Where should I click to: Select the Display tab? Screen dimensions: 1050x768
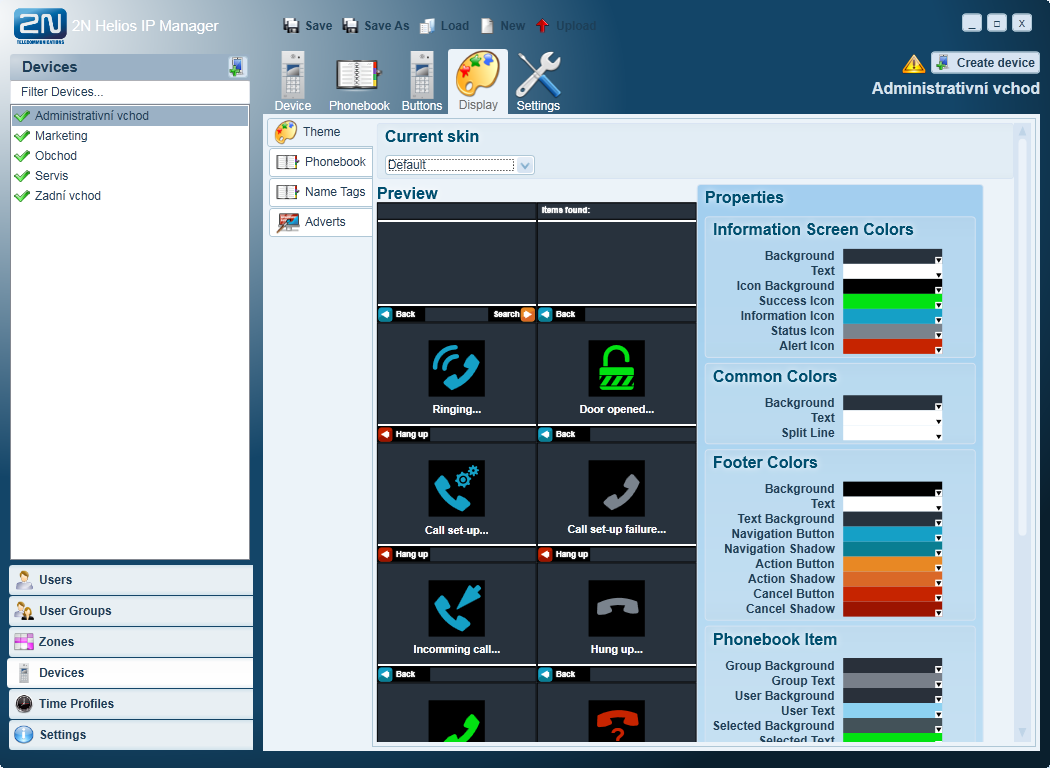(478, 82)
